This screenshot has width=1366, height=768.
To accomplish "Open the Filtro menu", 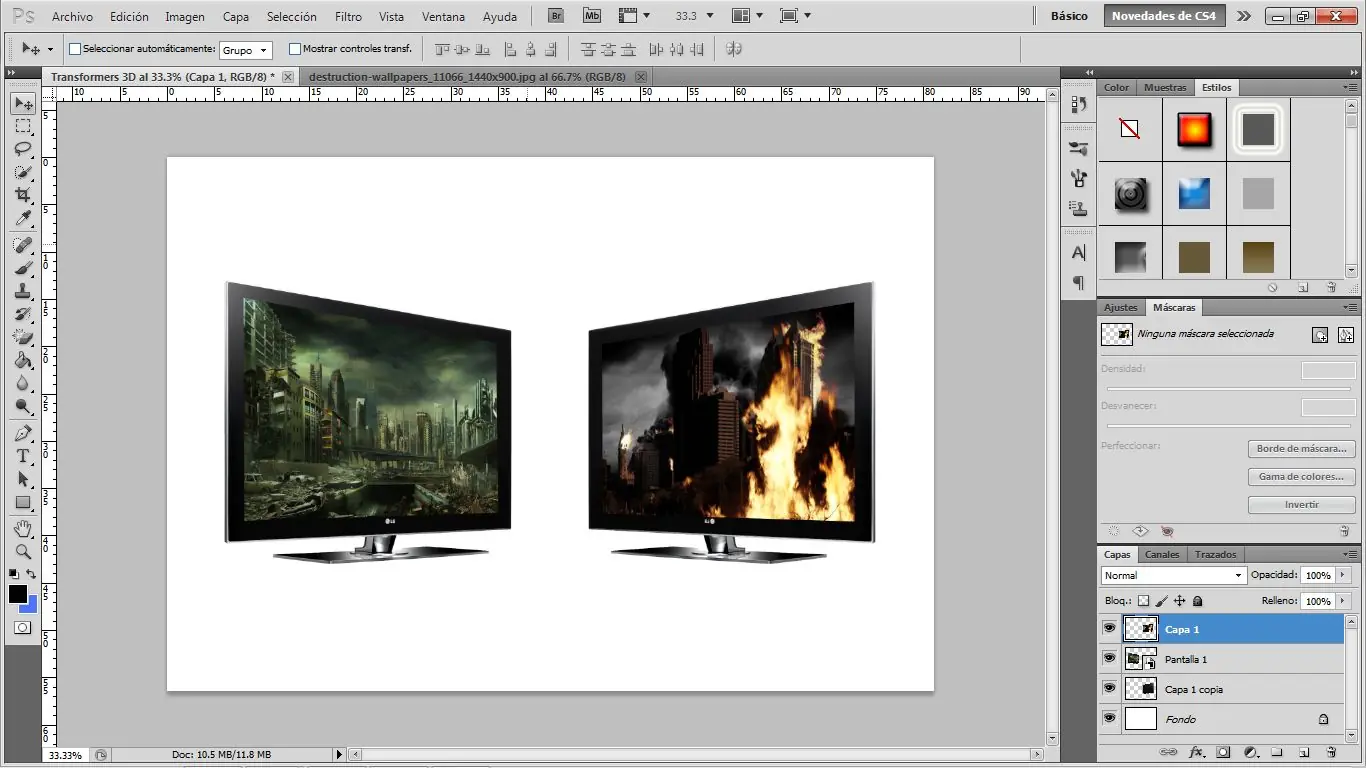I will (349, 17).
